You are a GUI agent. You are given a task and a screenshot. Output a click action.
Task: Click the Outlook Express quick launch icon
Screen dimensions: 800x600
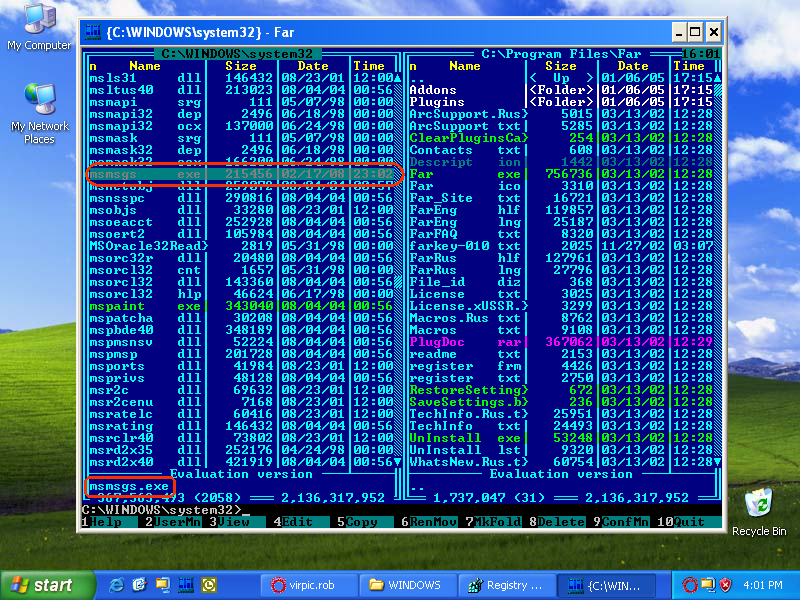pos(139,585)
